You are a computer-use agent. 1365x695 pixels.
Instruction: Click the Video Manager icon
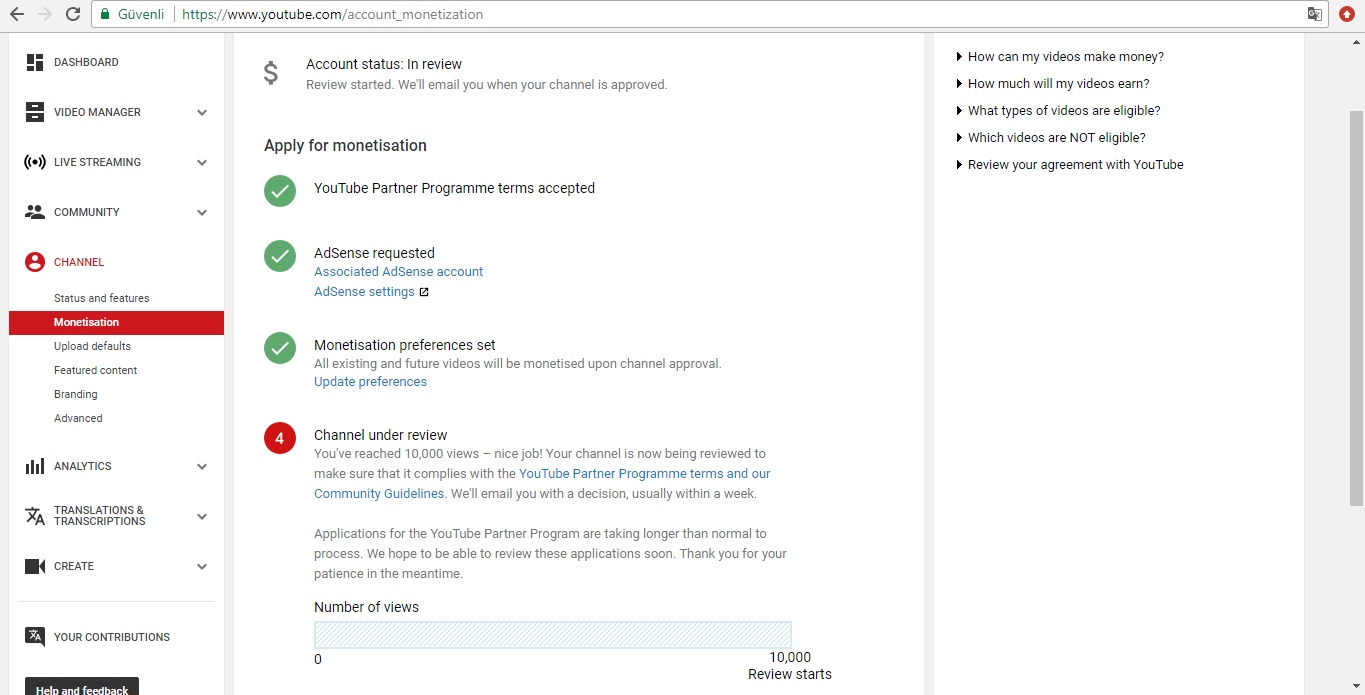35,112
